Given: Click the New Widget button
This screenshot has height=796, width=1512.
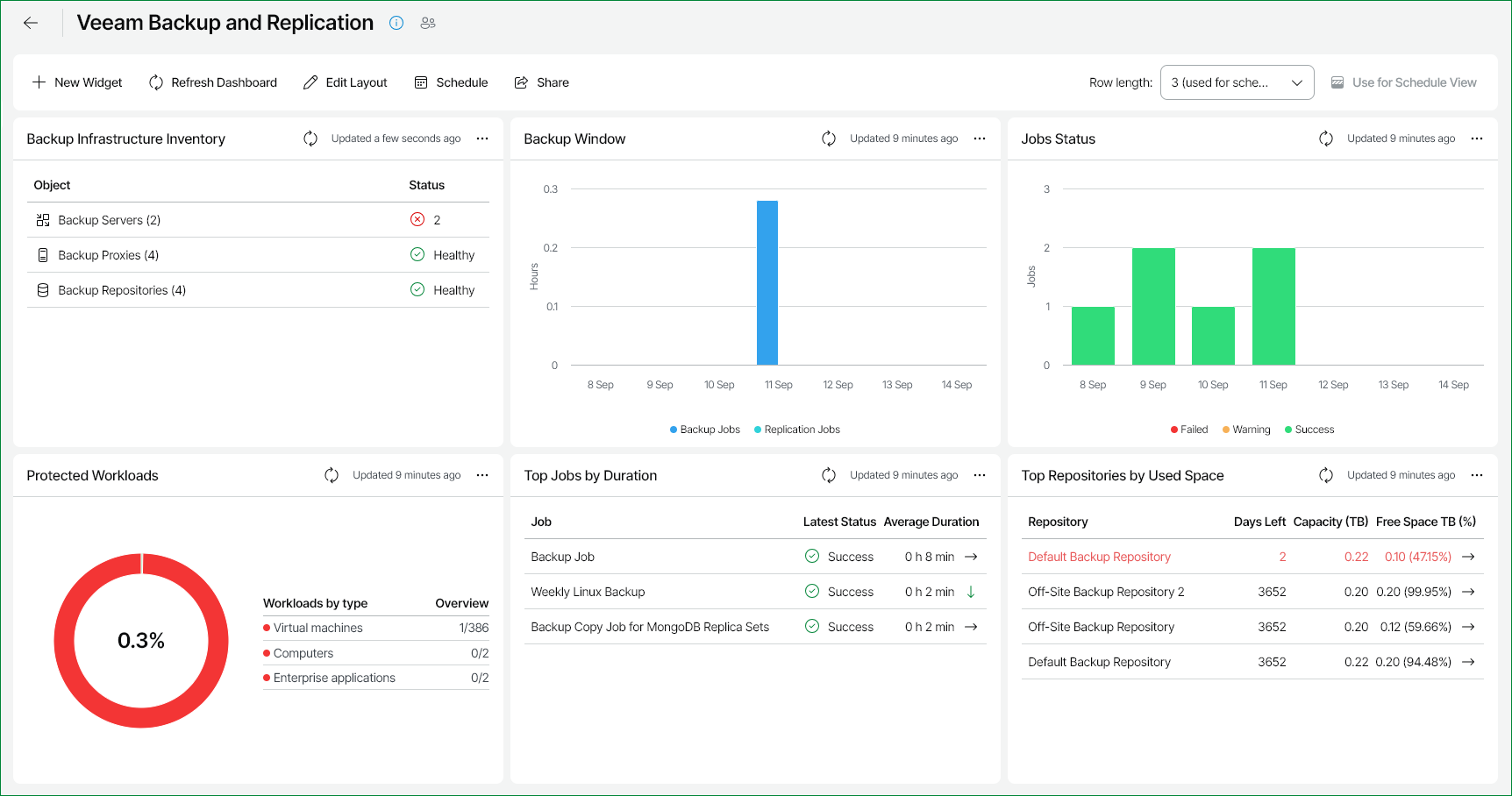Looking at the screenshot, I should (77, 82).
